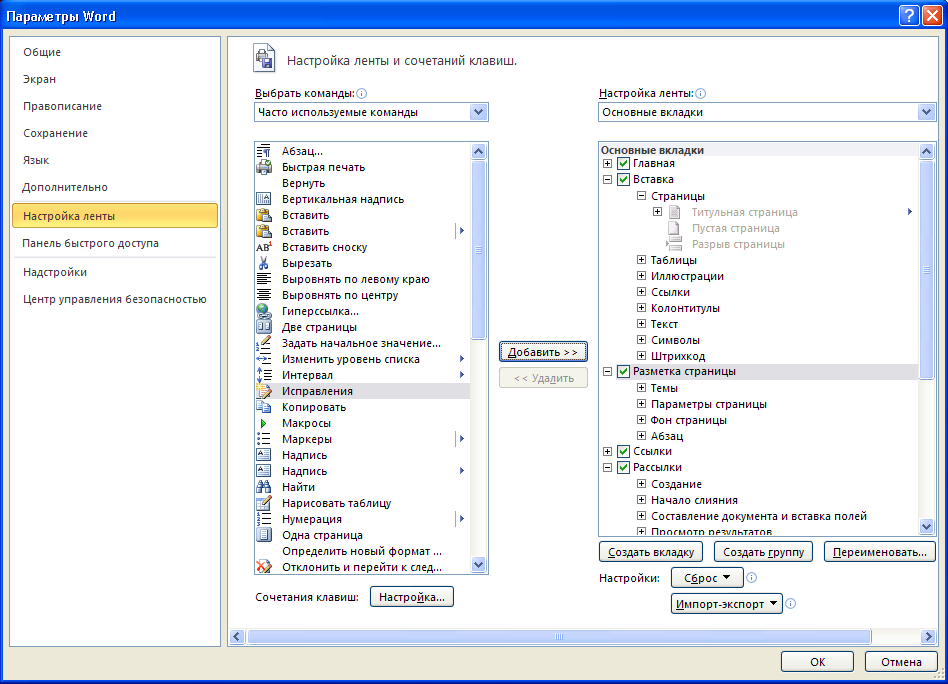
Task: Click command list scroll down arrow
Action: [478, 565]
